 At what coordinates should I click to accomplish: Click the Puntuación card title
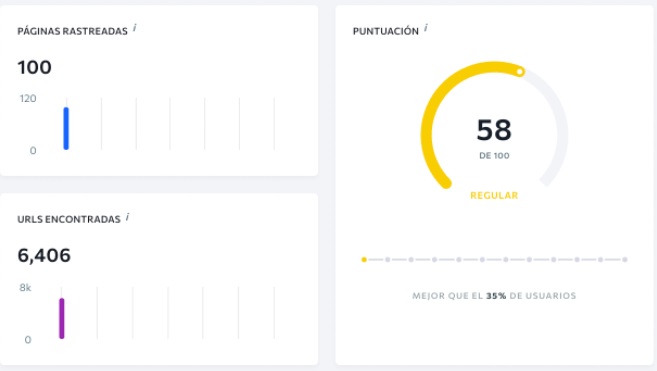coord(385,31)
